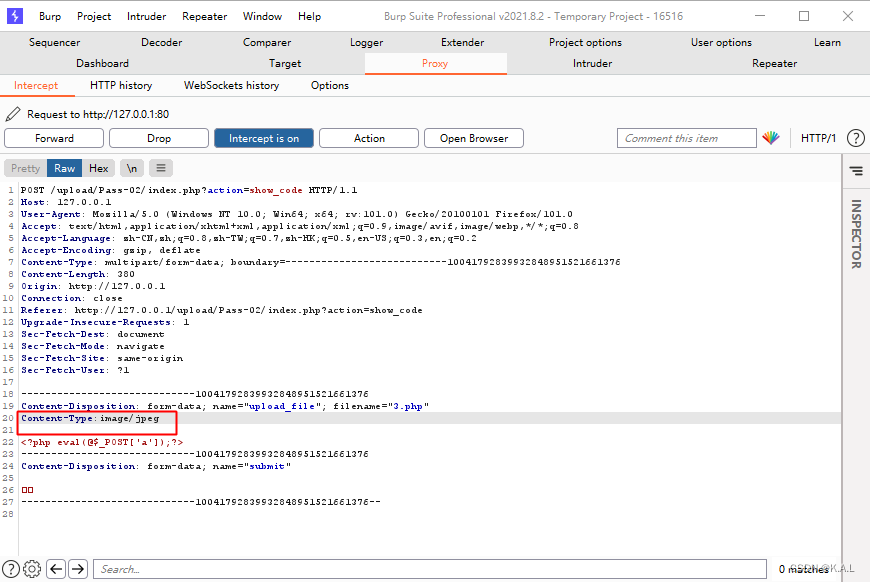Open the Repeater menu in menu bar
This screenshot has height=582, width=870.
[x=204, y=17]
